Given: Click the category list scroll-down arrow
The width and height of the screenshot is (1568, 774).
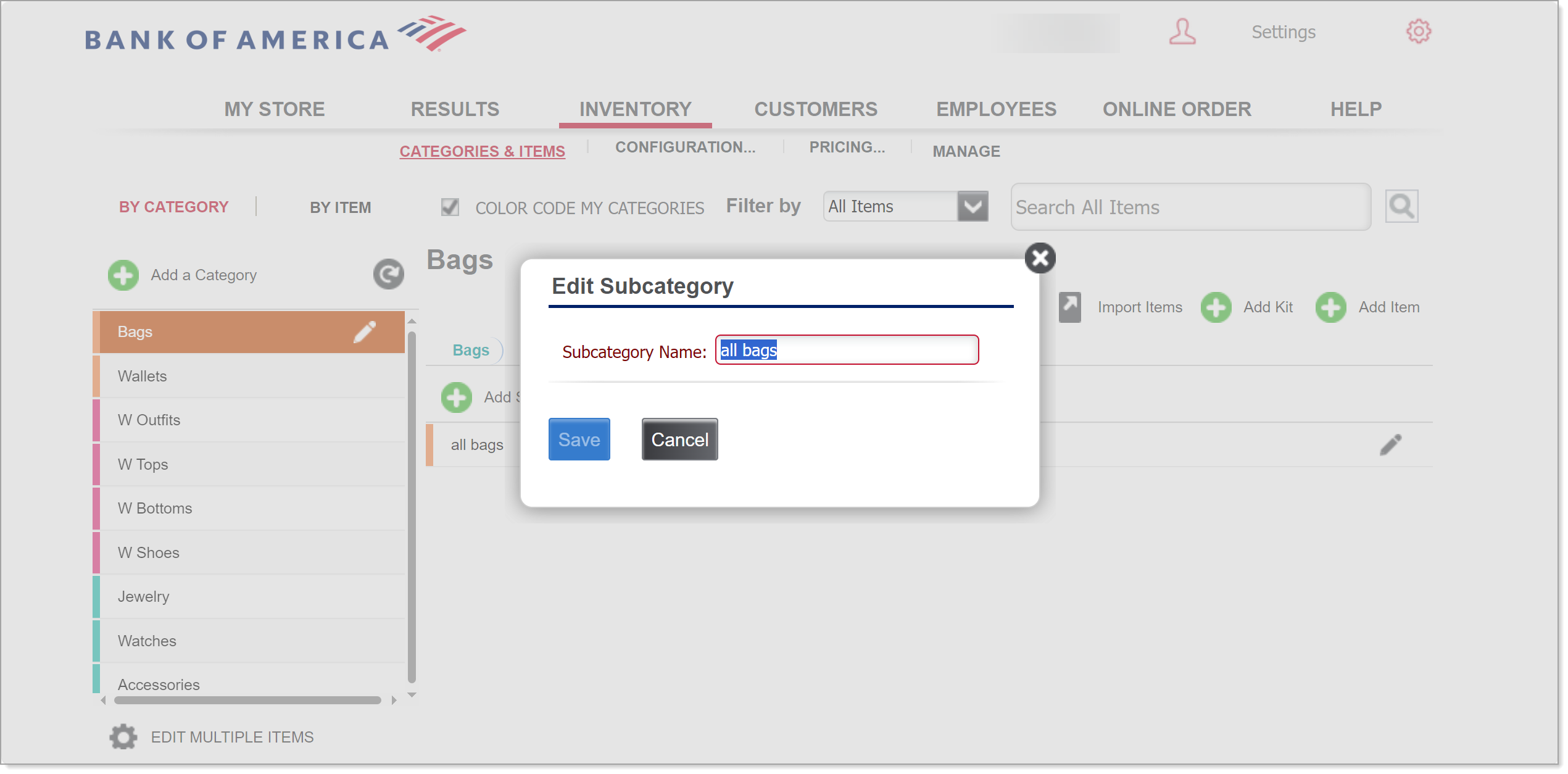Looking at the screenshot, I should click(x=412, y=695).
